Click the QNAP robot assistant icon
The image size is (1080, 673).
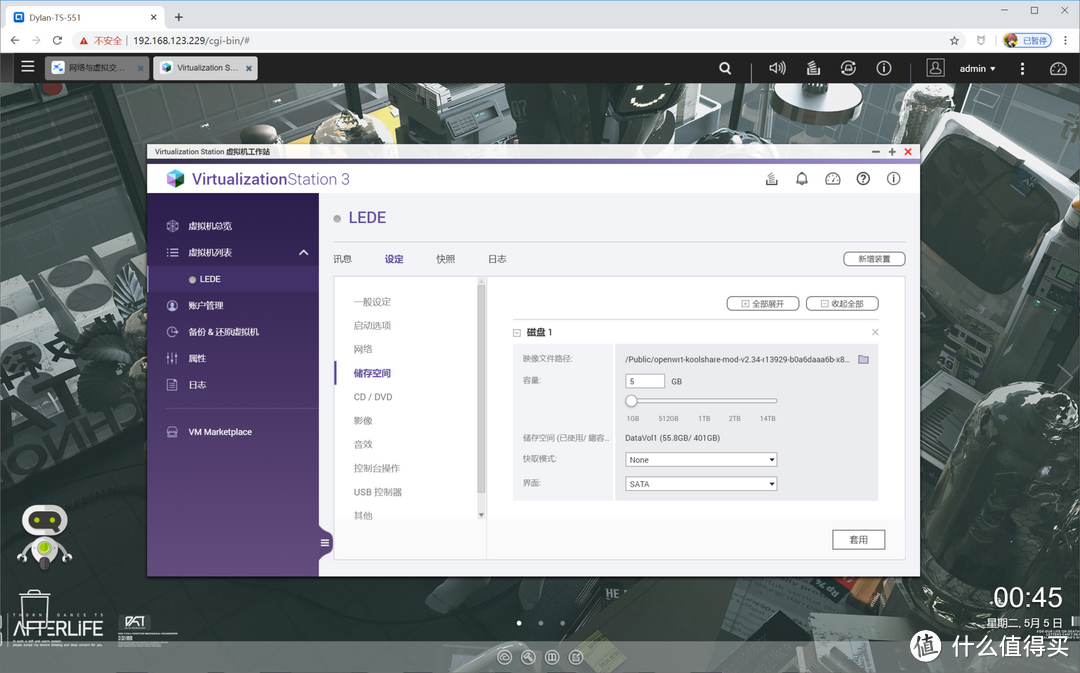tap(44, 536)
